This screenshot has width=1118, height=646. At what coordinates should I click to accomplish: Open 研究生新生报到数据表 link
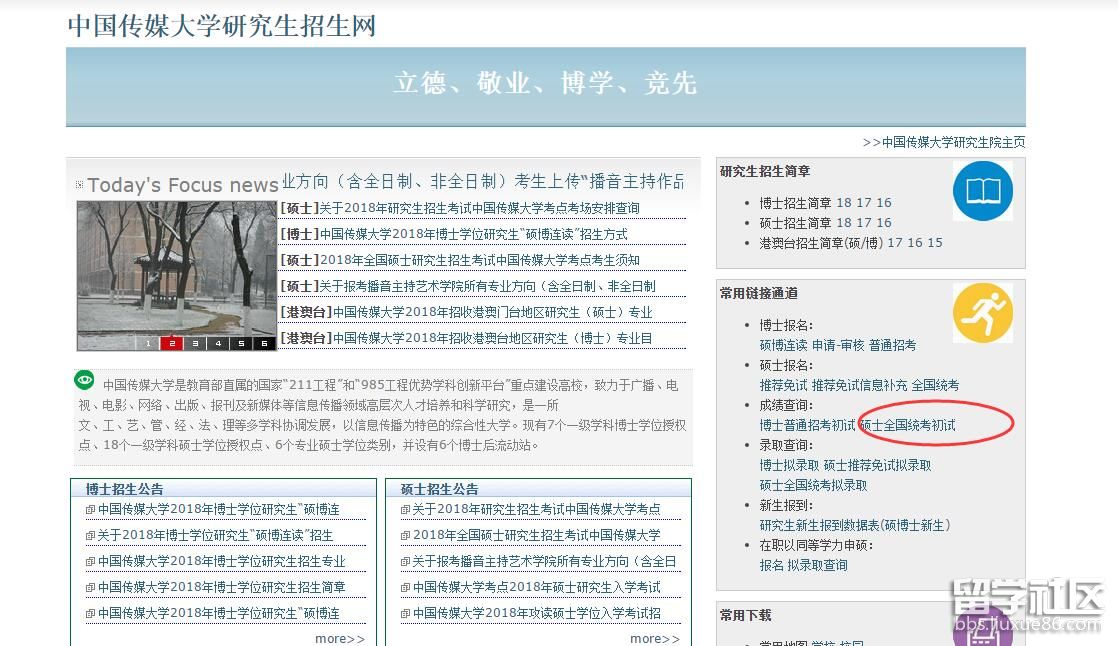click(854, 525)
